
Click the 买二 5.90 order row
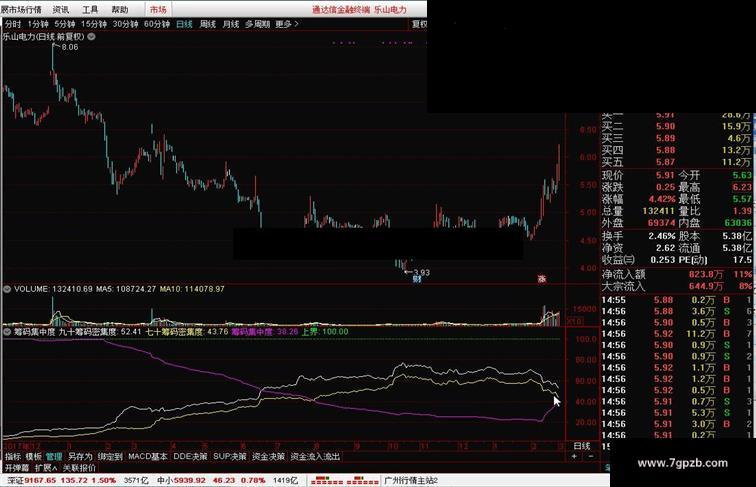[677, 126]
